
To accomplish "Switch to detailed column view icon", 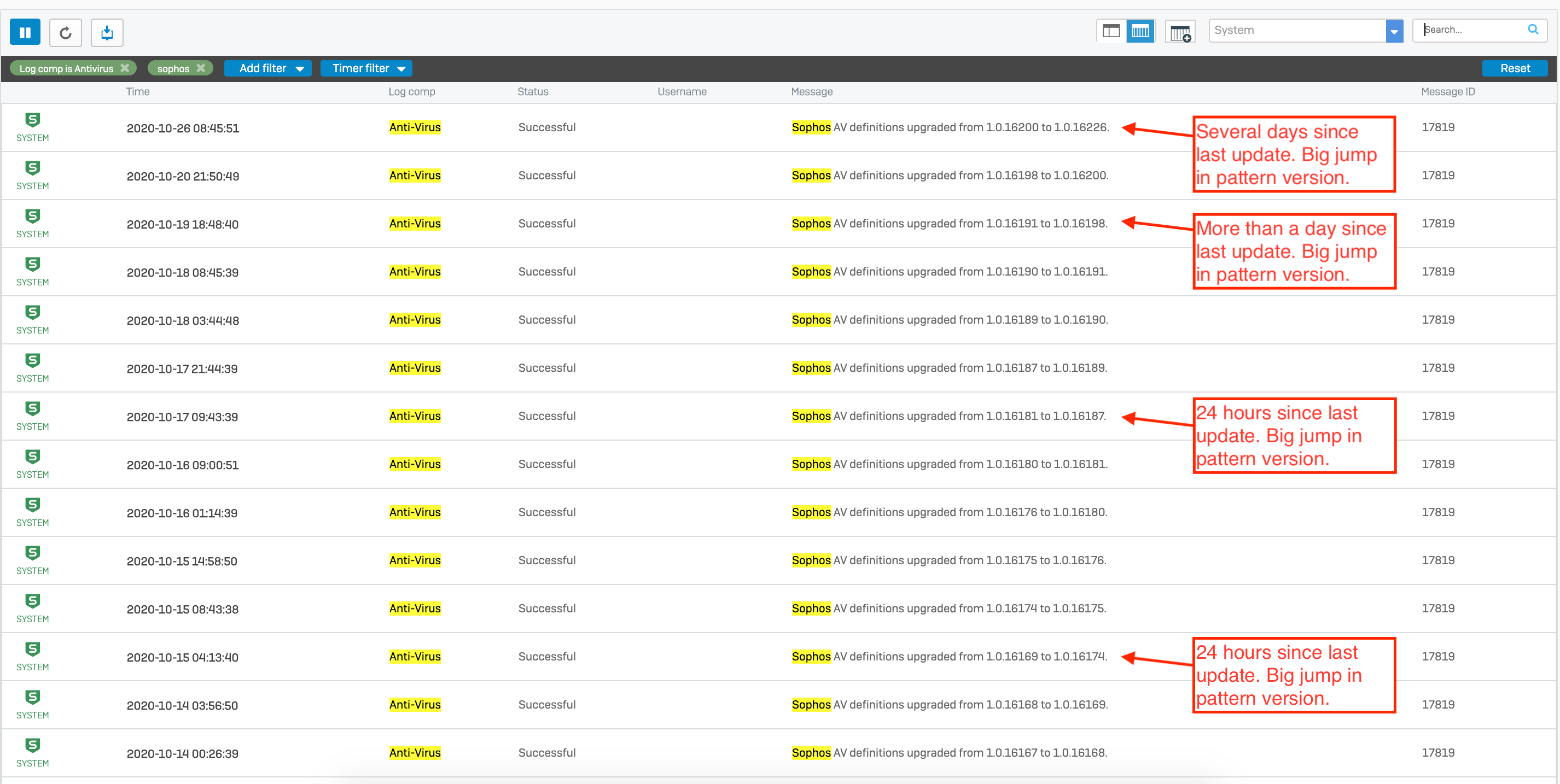I will point(1140,31).
